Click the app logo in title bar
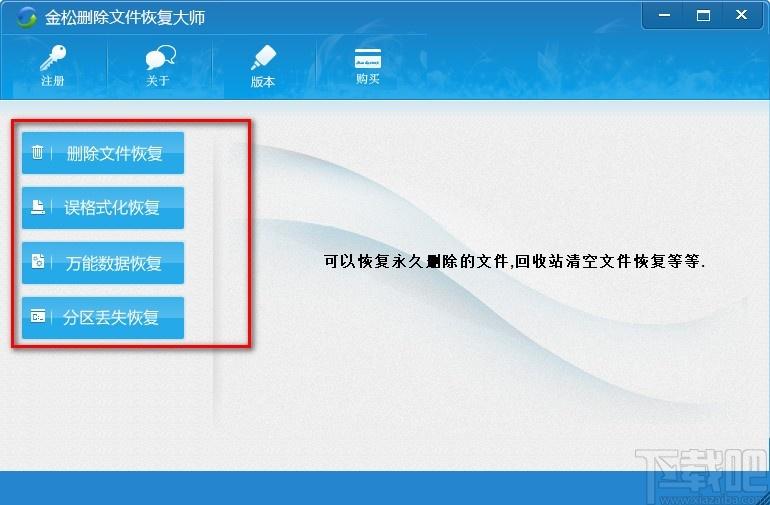The width and height of the screenshot is (770, 505). [26, 18]
